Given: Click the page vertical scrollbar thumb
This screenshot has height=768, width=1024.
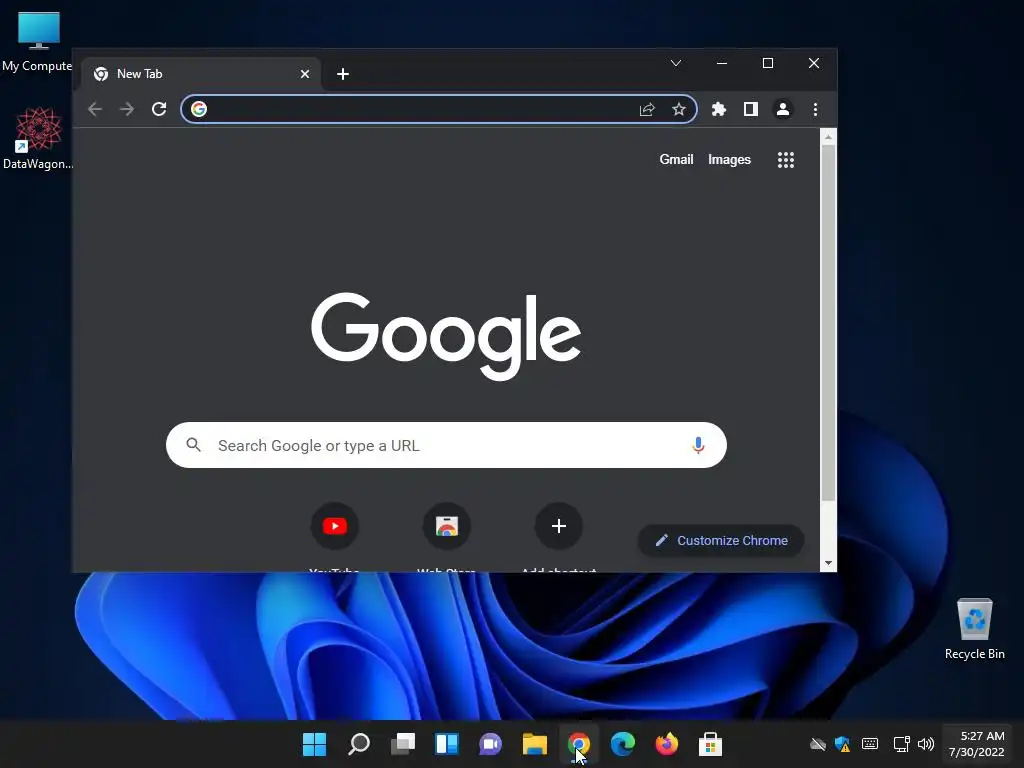Looking at the screenshot, I should pyautogui.click(x=828, y=323).
